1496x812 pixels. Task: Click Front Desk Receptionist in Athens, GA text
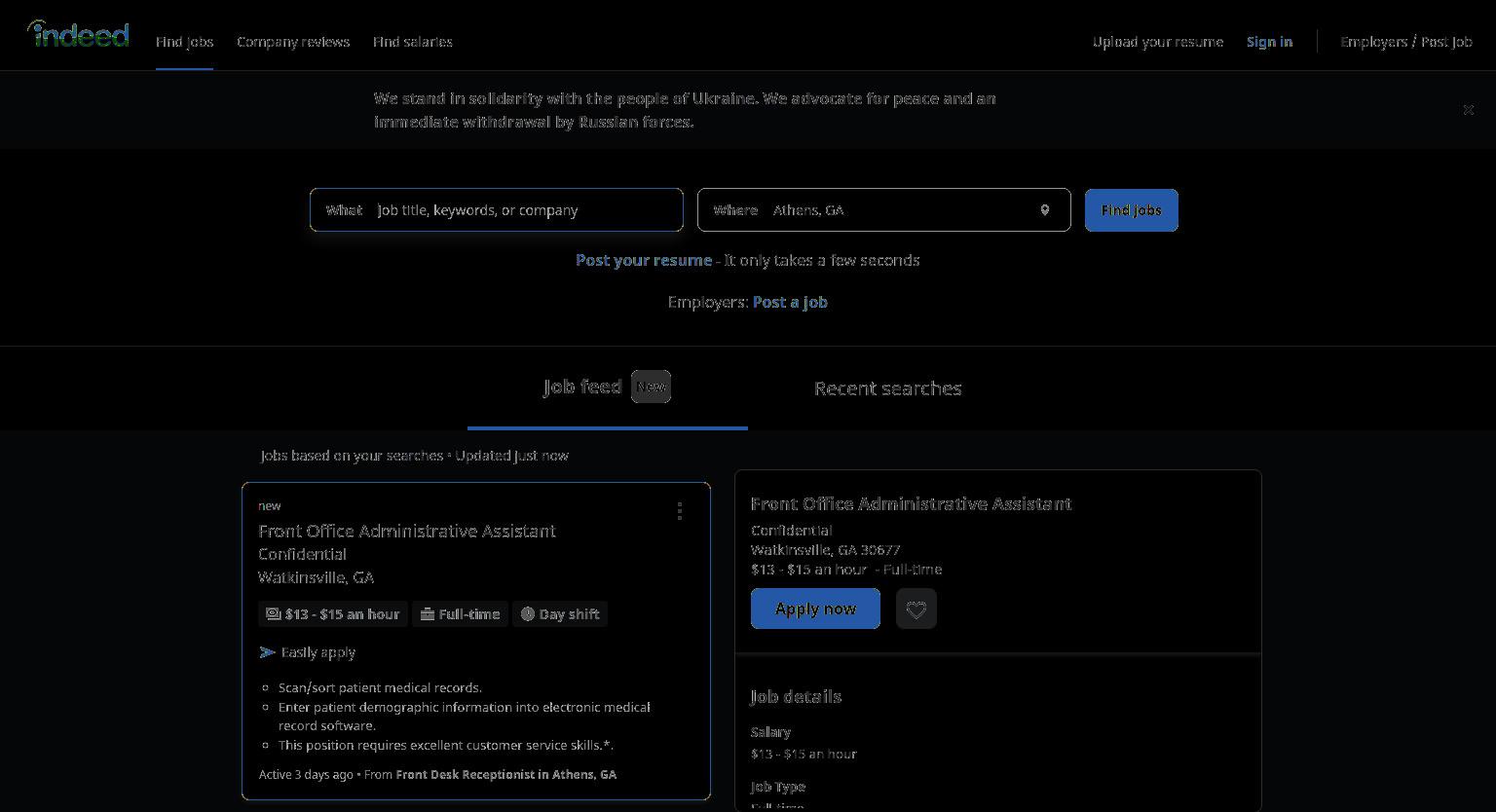(505, 774)
